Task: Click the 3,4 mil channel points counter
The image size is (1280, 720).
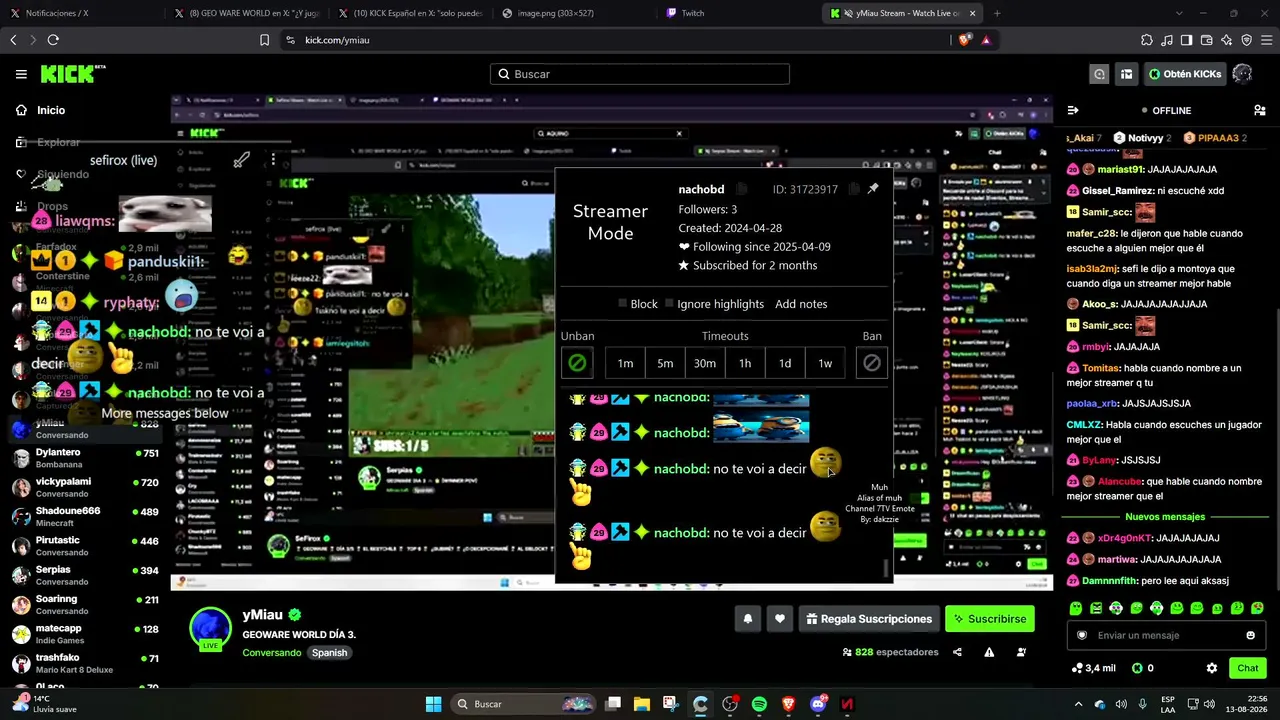Action: [x=1093, y=668]
